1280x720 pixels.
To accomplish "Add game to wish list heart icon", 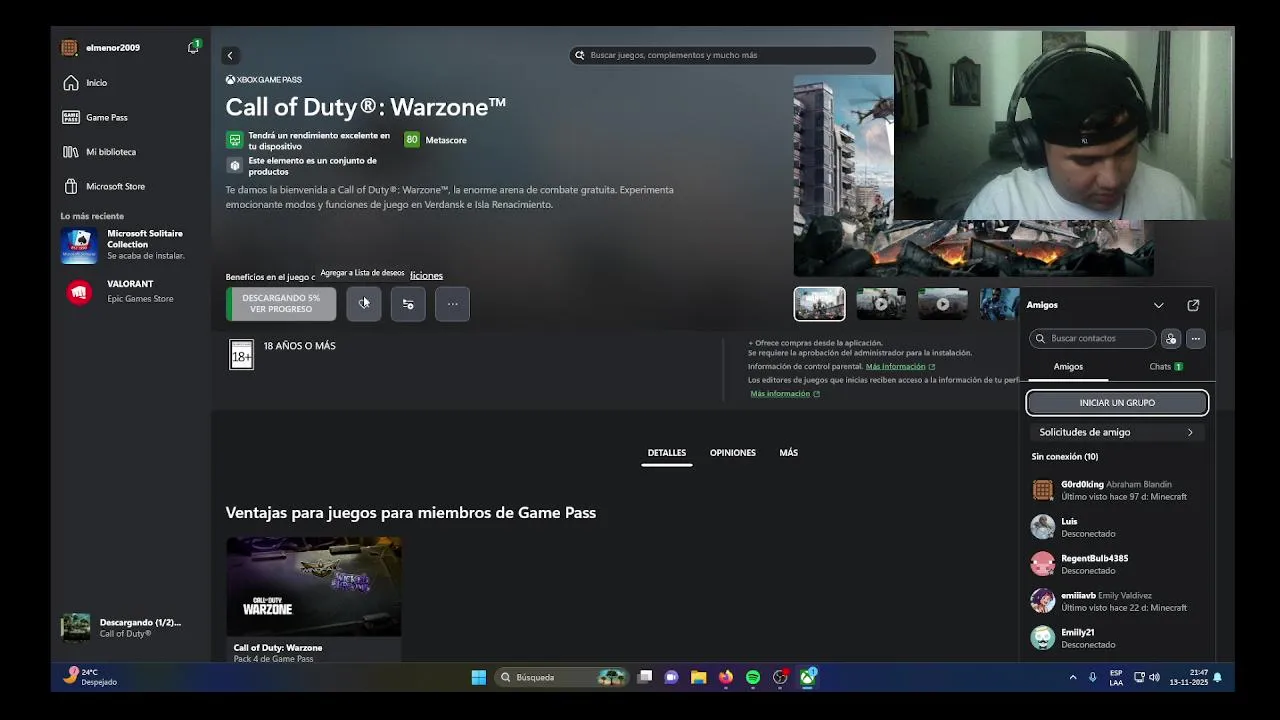I will pos(364,303).
